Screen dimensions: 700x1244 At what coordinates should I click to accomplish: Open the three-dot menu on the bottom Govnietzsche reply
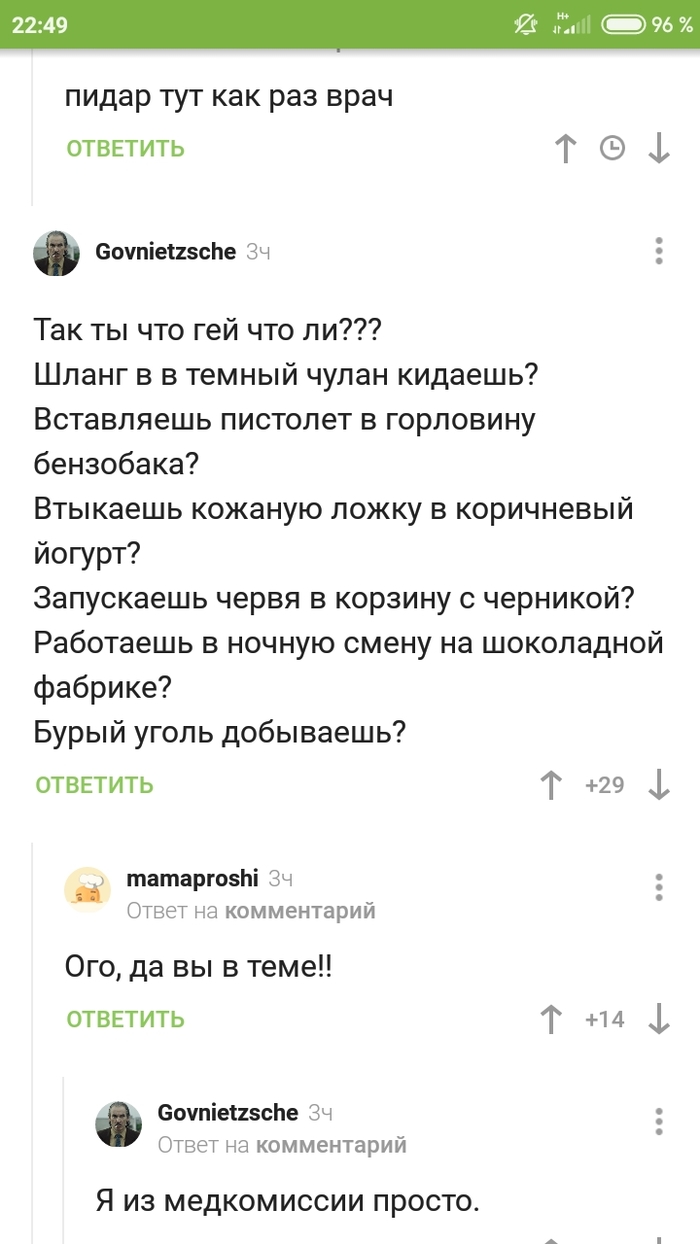[x=659, y=1118]
